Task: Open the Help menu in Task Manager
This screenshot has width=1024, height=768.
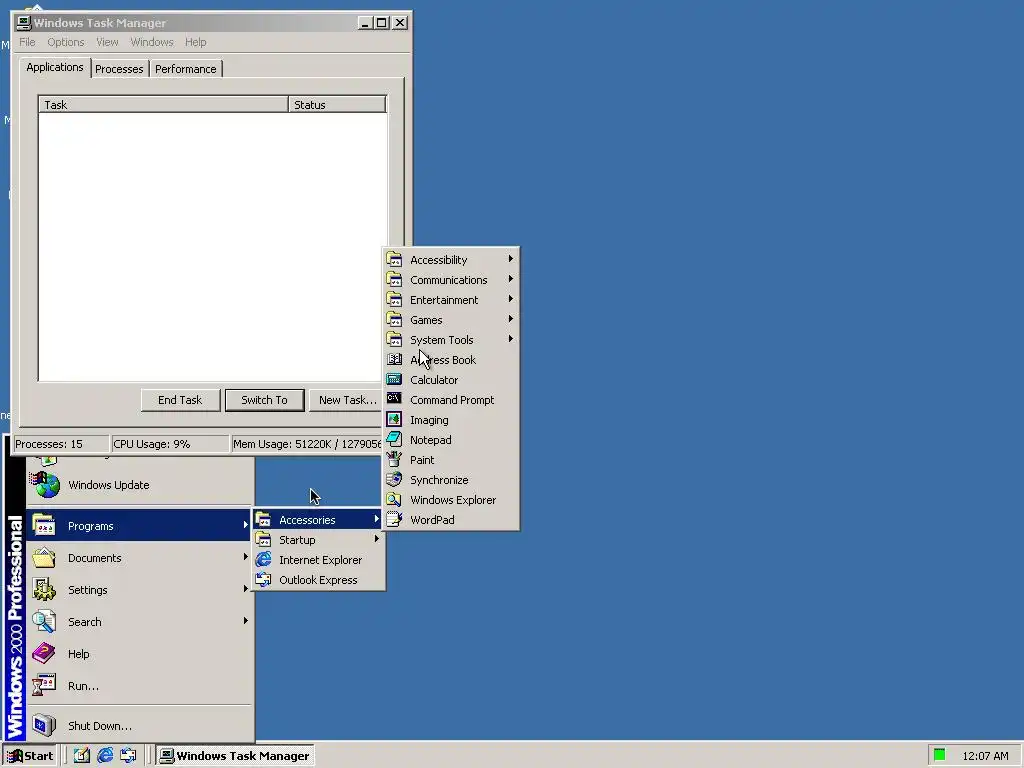Action: (x=195, y=42)
